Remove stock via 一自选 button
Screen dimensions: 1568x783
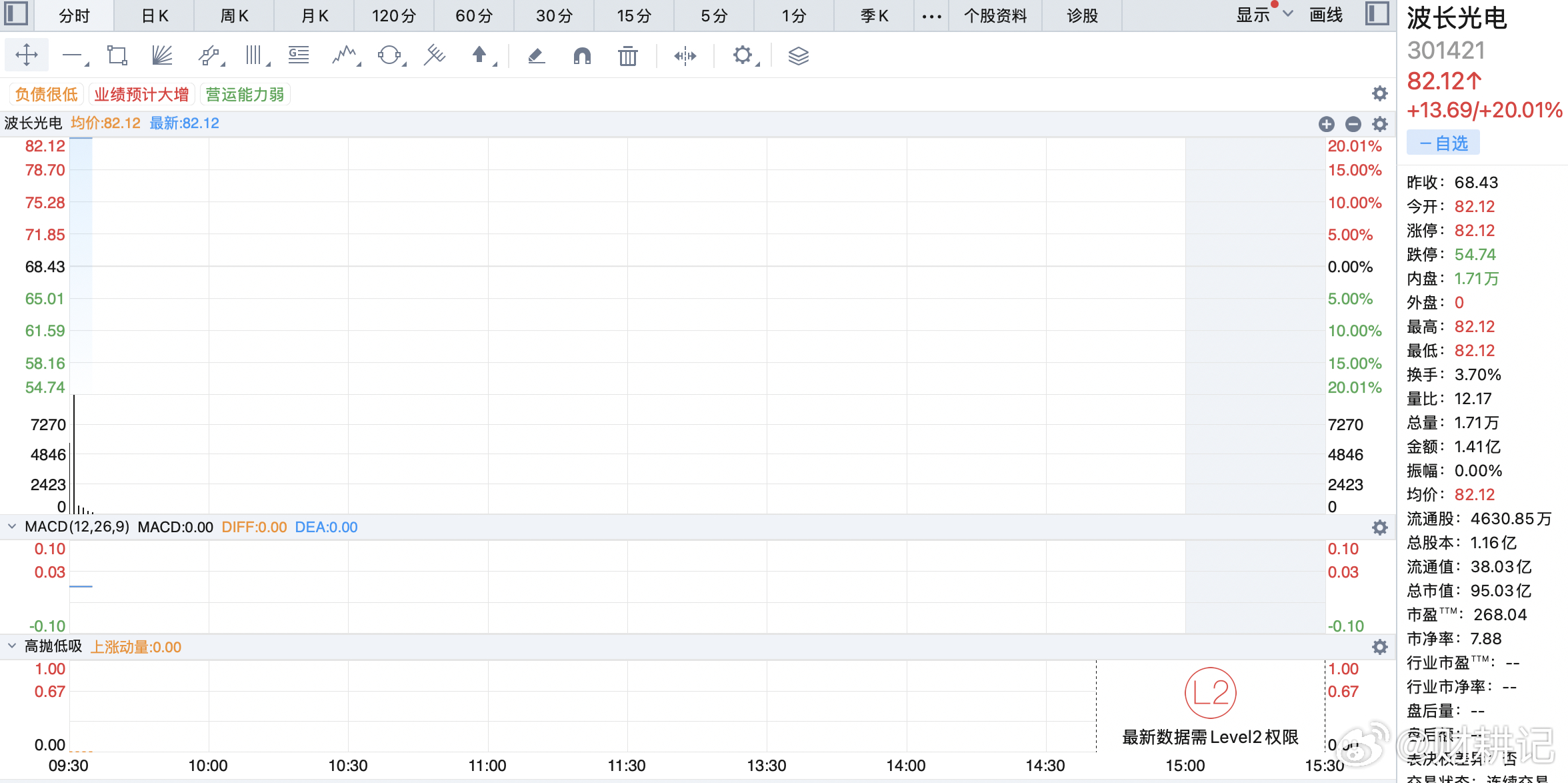1443,143
